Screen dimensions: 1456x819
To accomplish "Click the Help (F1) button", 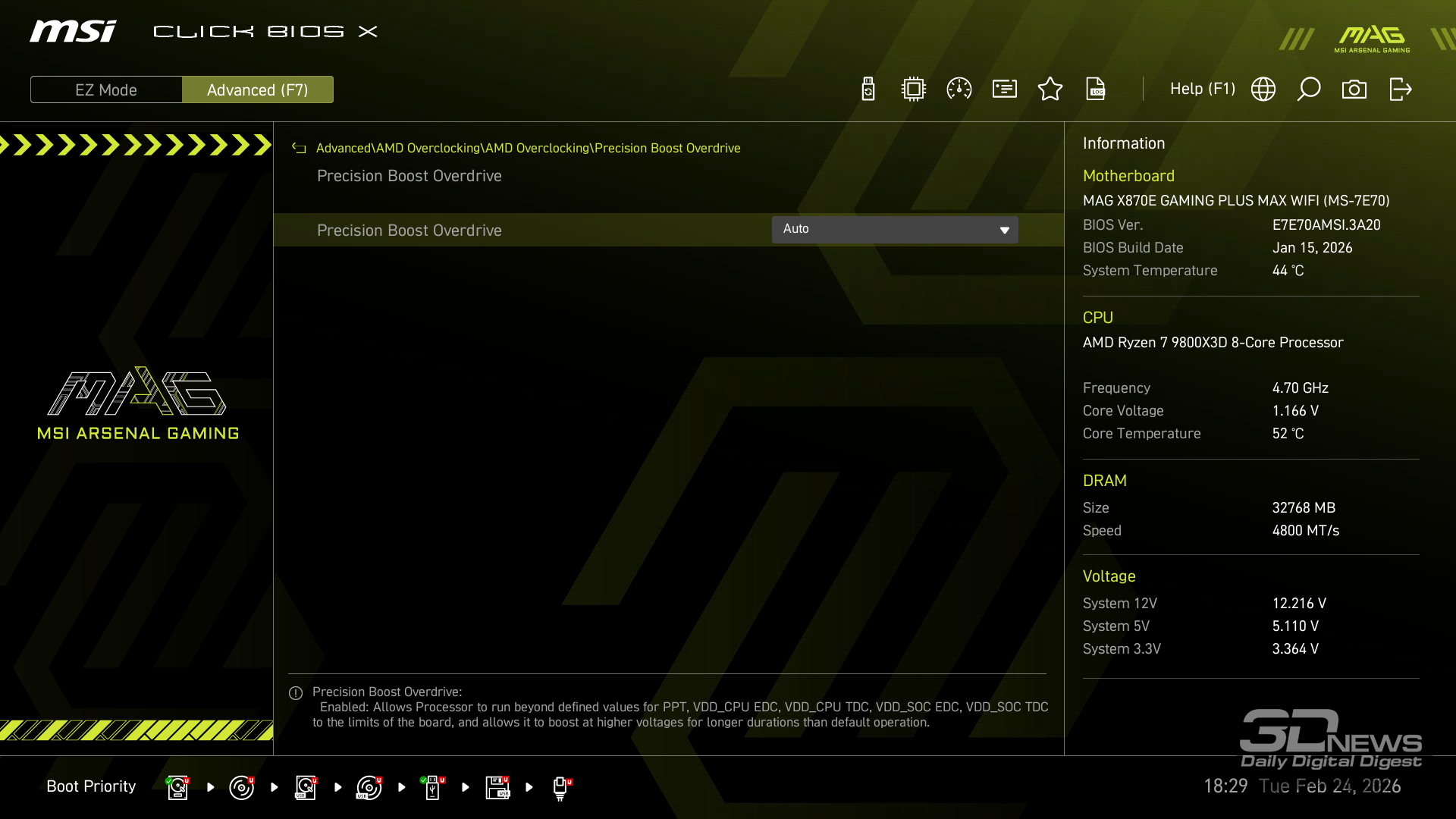I will (x=1202, y=89).
